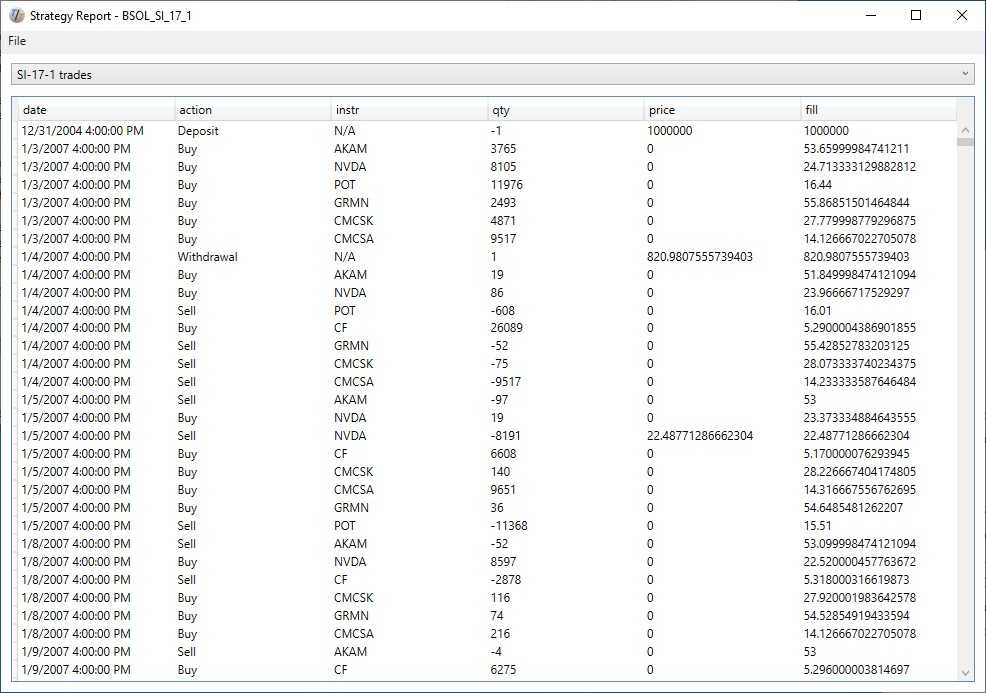
Task: Select qty cell 140
Action: tap(501, 472)
